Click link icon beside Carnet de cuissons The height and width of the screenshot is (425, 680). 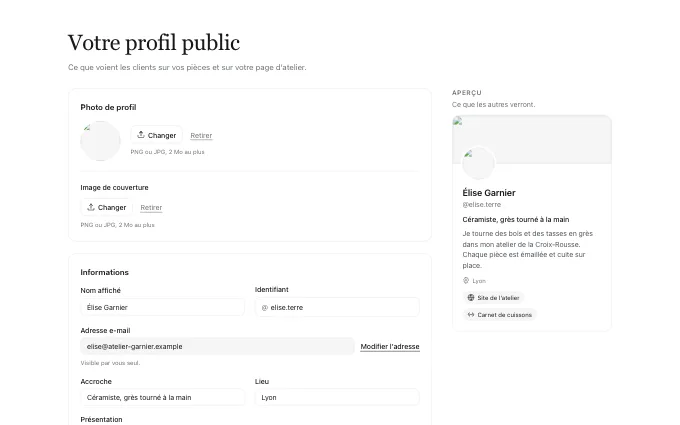click(x=471, y=314)
